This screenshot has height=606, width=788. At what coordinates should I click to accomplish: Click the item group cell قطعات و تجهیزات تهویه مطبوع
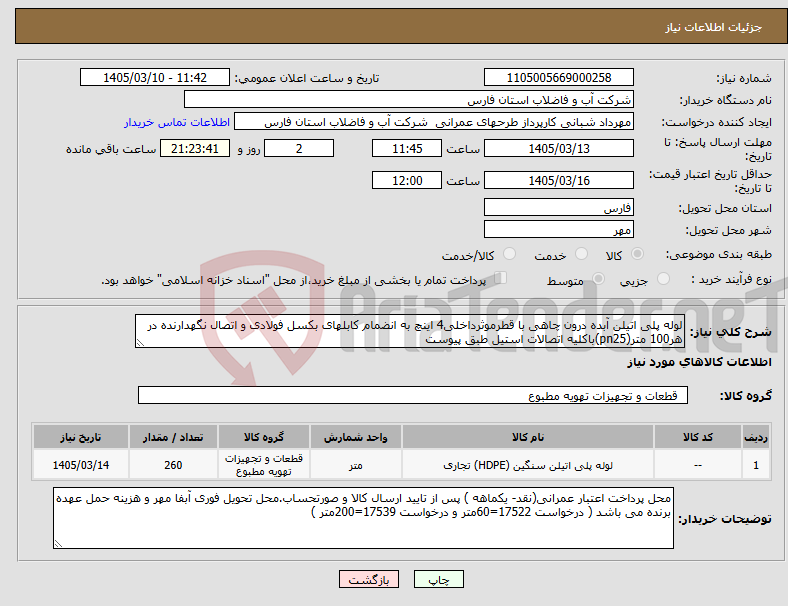pyautogui.click(x=263, y=465)
